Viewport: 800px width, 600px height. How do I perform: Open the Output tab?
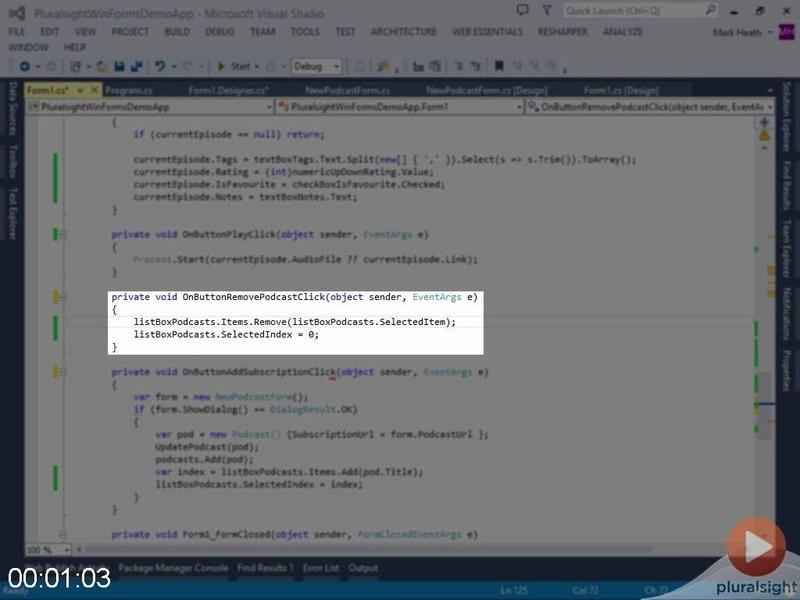363,568
